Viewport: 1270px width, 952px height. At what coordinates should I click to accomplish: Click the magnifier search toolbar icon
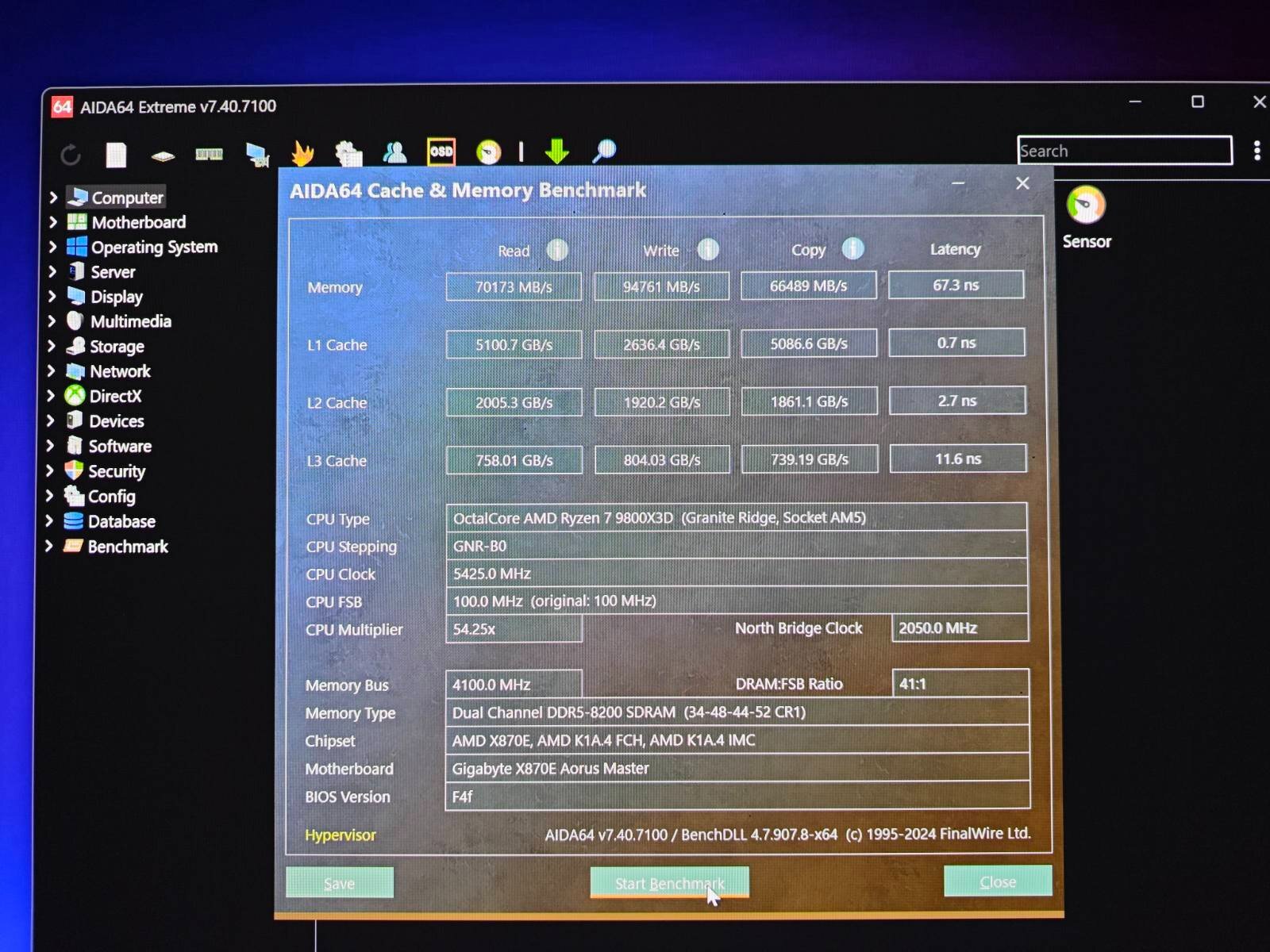click(604, 151)
